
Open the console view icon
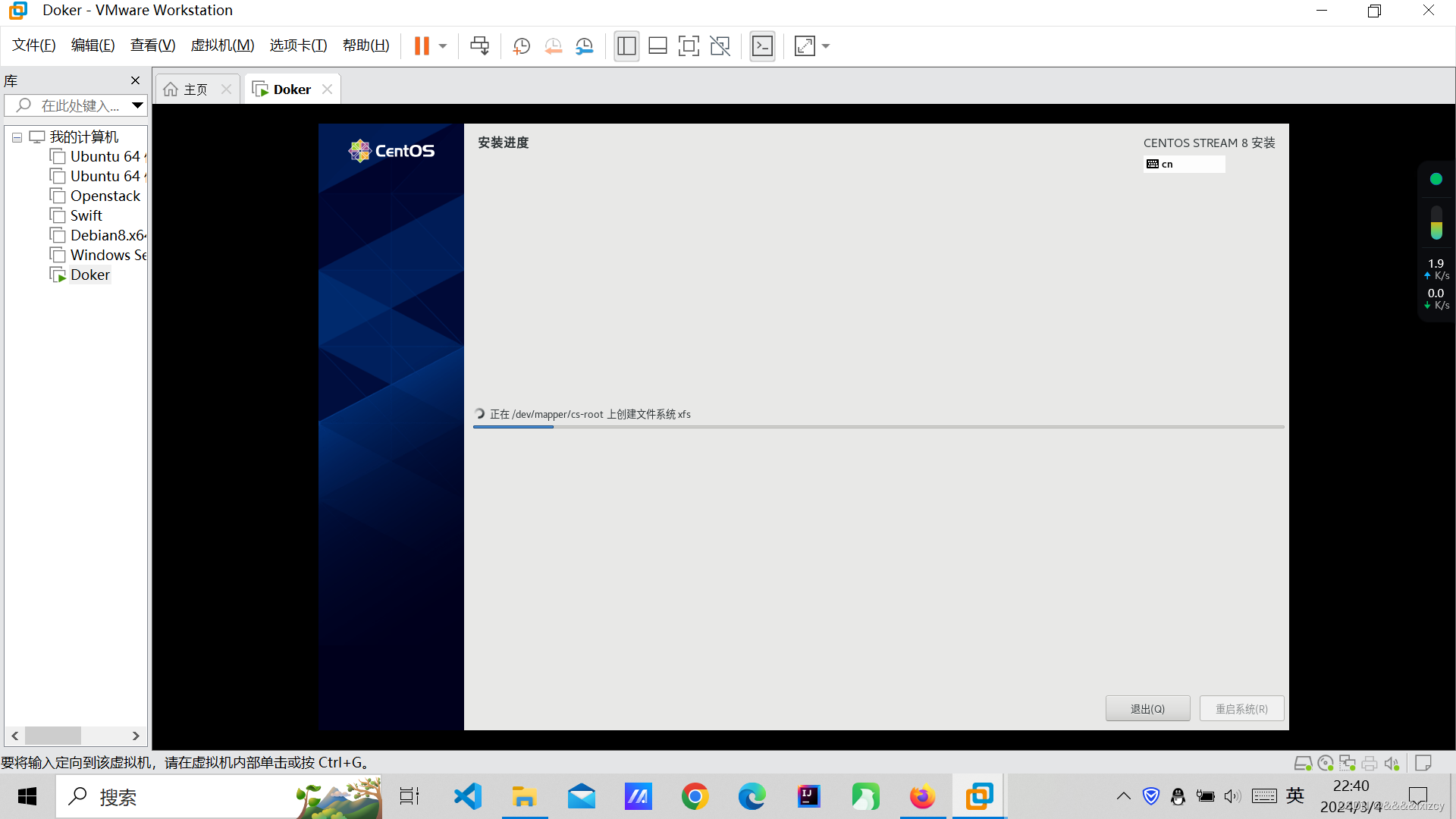pos(762,46)
